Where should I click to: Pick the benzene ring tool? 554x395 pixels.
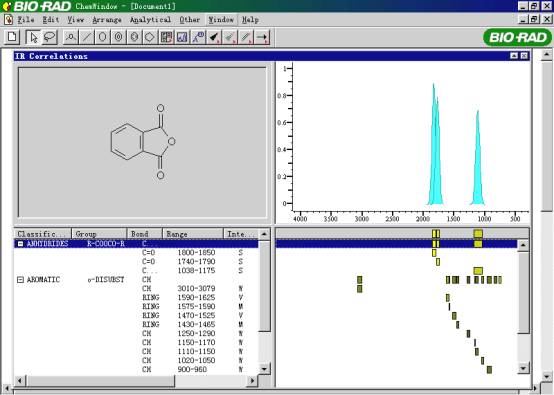134,37
